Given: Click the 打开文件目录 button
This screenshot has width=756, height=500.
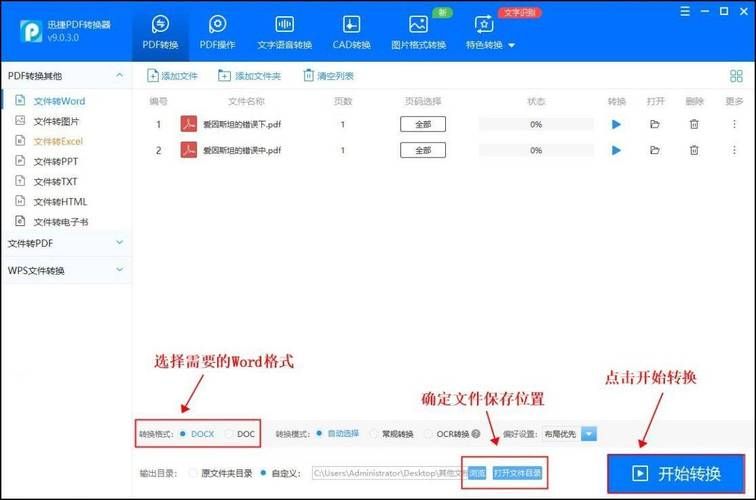Looking at the screenshot, I should [x=516, y=472].
